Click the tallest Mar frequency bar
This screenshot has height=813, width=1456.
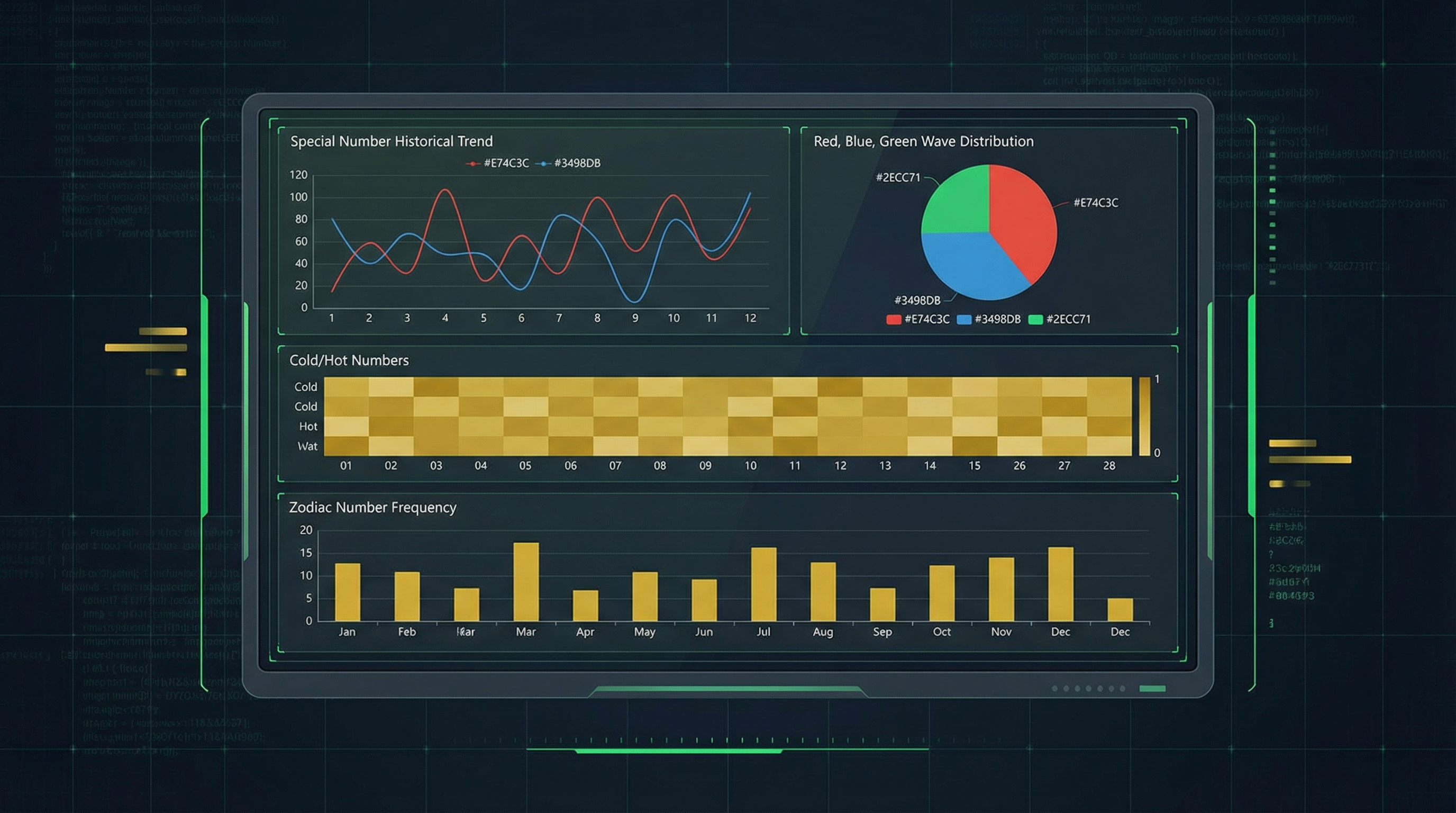pyautogui.click(x=526, y=582)
